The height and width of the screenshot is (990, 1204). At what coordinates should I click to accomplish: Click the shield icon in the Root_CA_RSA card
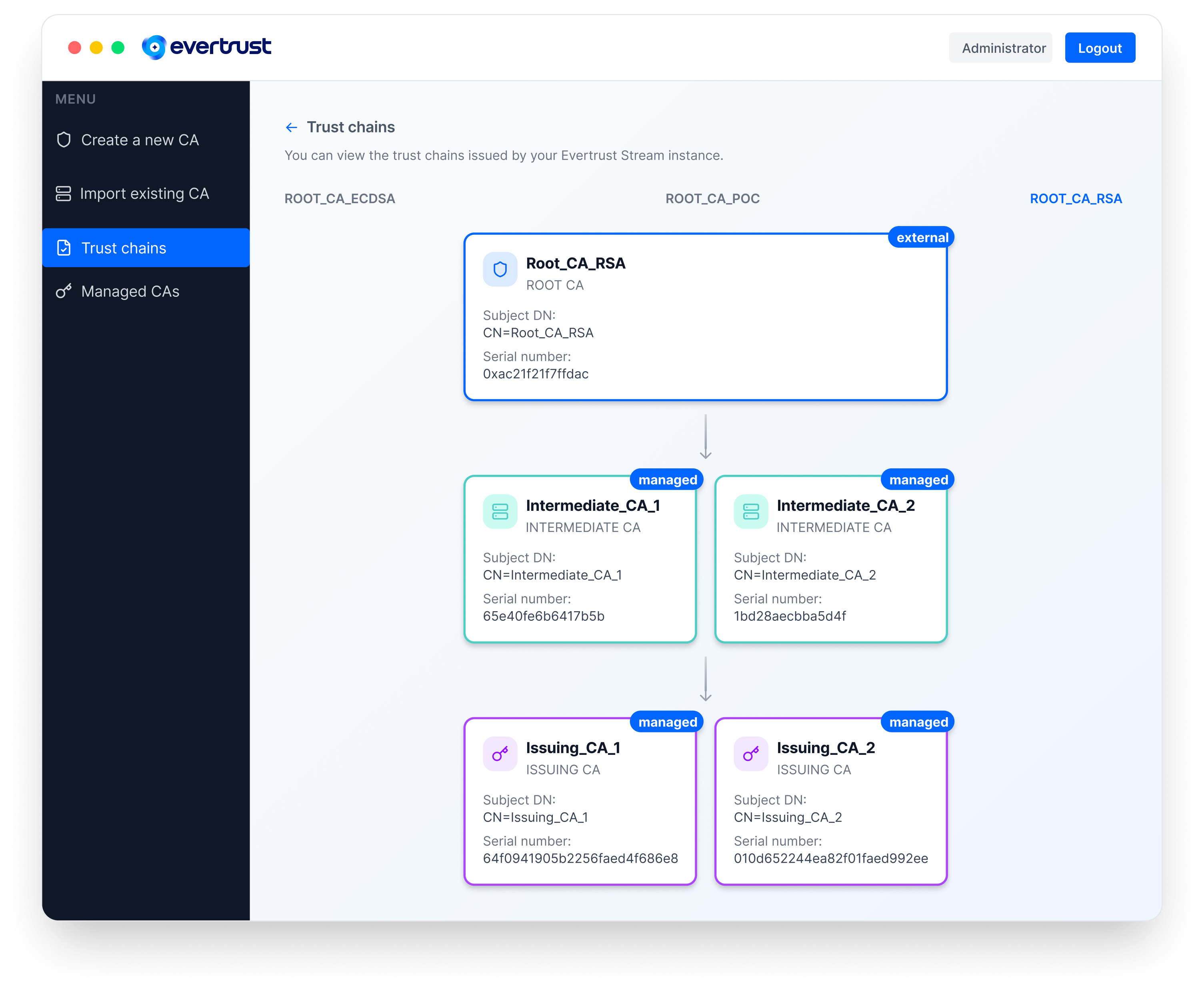click(500, 269)
